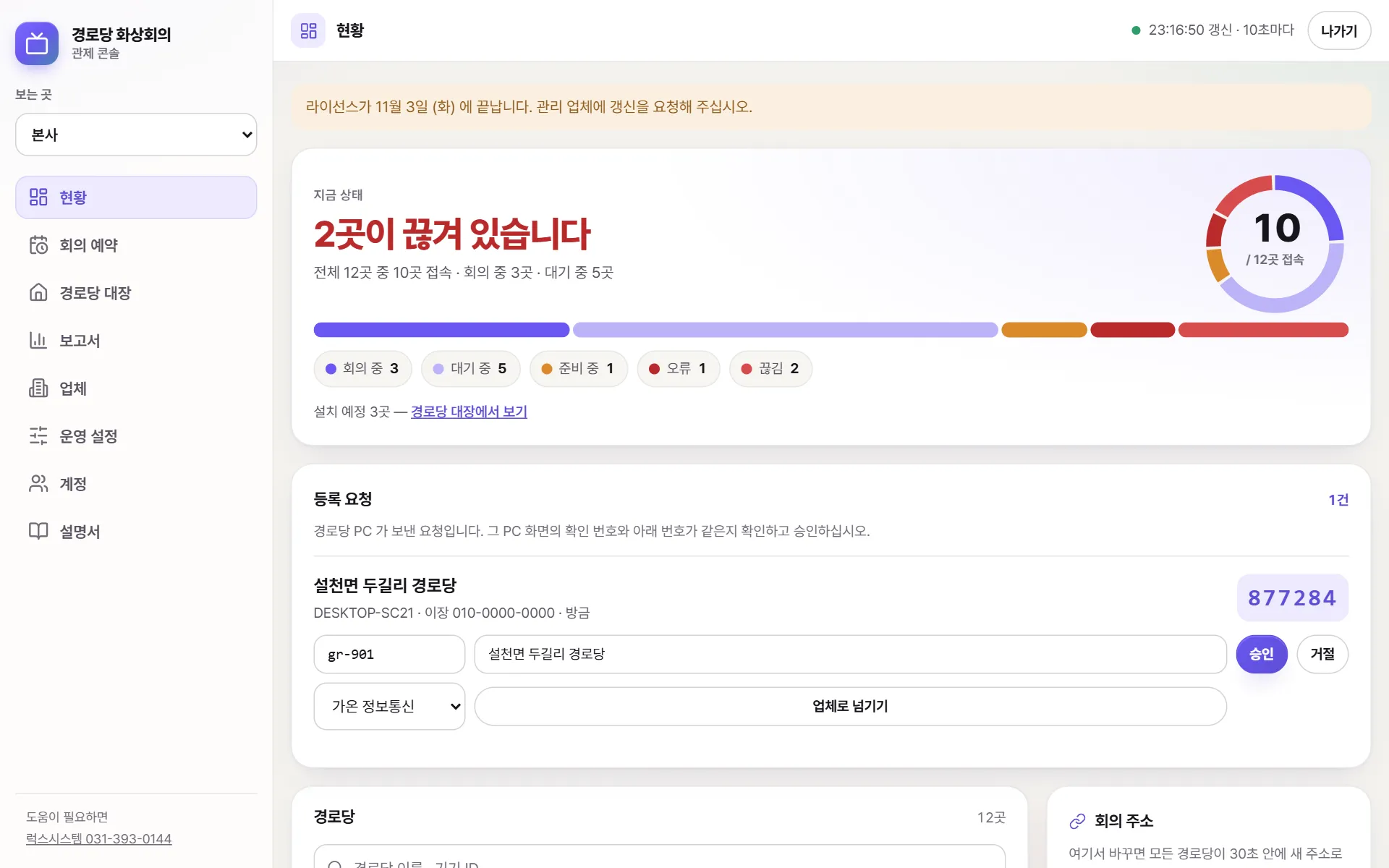The width and height of the screenshot is (1389, 868).
Task: Click the dark purple 회의 중 bar segment
Action: tap(441, 330)
